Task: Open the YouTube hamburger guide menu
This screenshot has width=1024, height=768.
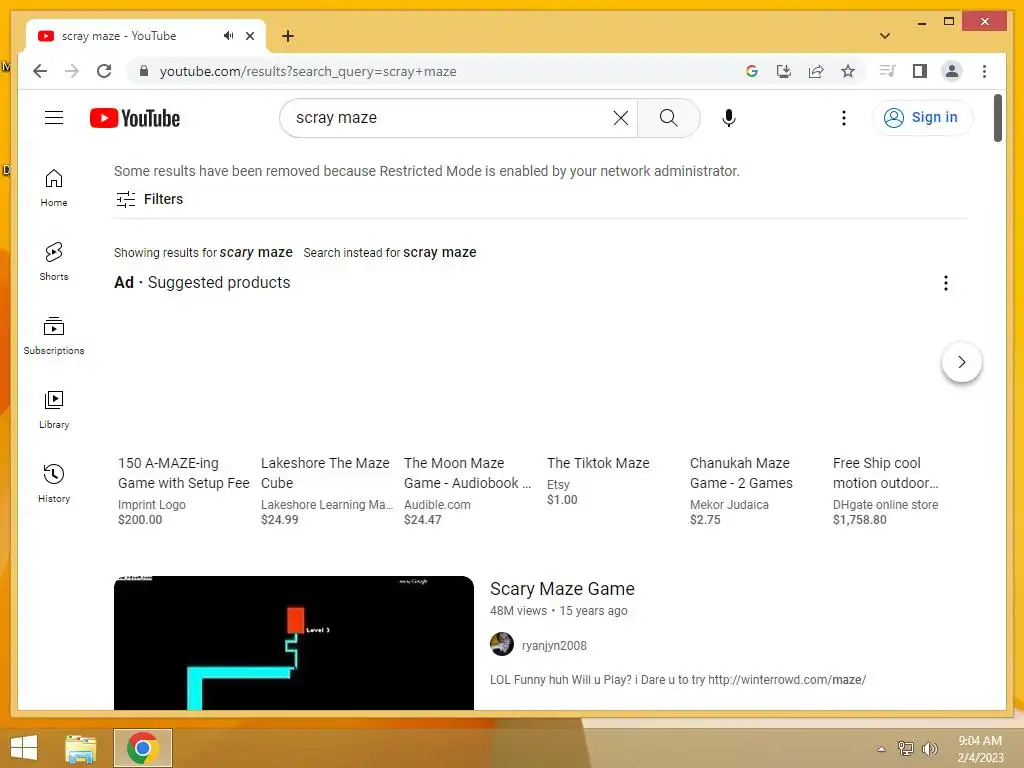Action: pos(54,118)
